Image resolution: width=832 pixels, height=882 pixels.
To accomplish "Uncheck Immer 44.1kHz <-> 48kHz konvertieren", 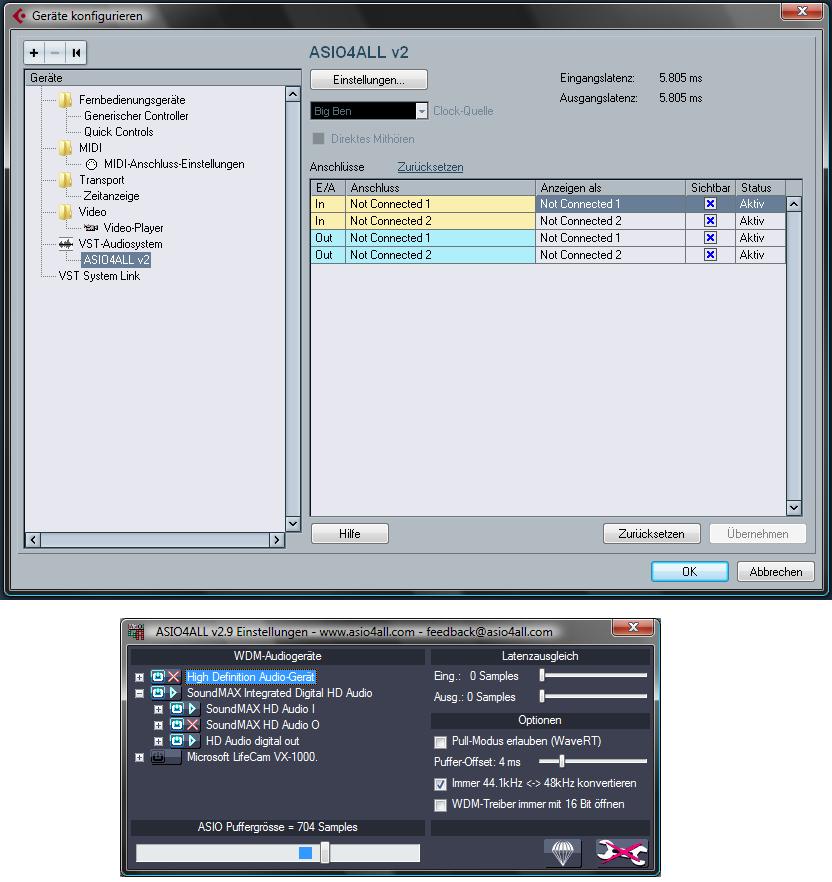I will (x=440, y=784).
